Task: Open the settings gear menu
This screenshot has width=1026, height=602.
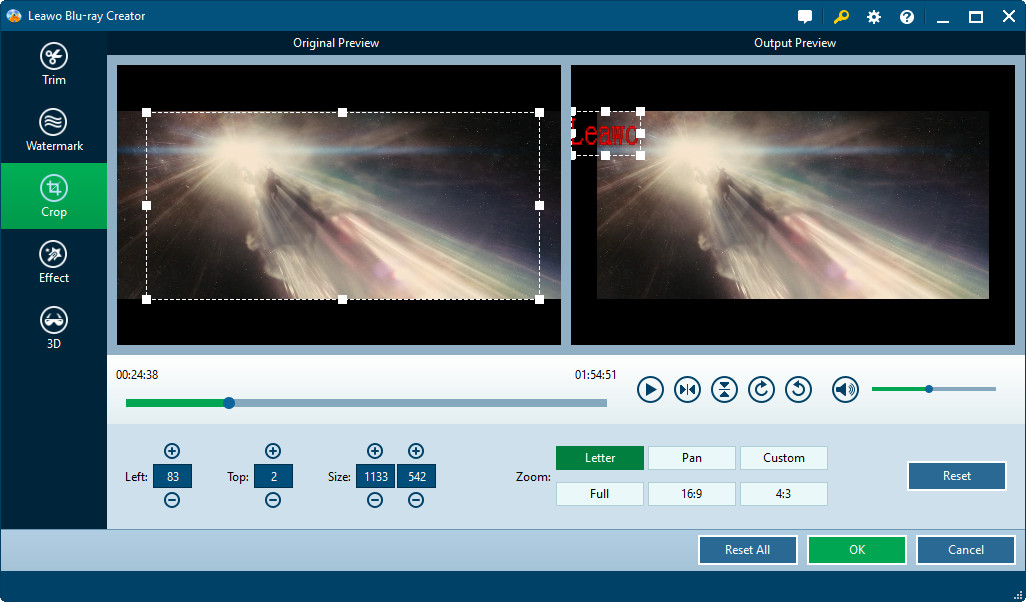Action: pos(873,16)
